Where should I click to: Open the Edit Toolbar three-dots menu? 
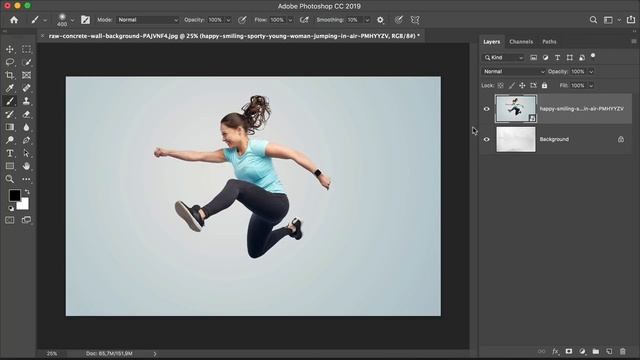point(26,179)
